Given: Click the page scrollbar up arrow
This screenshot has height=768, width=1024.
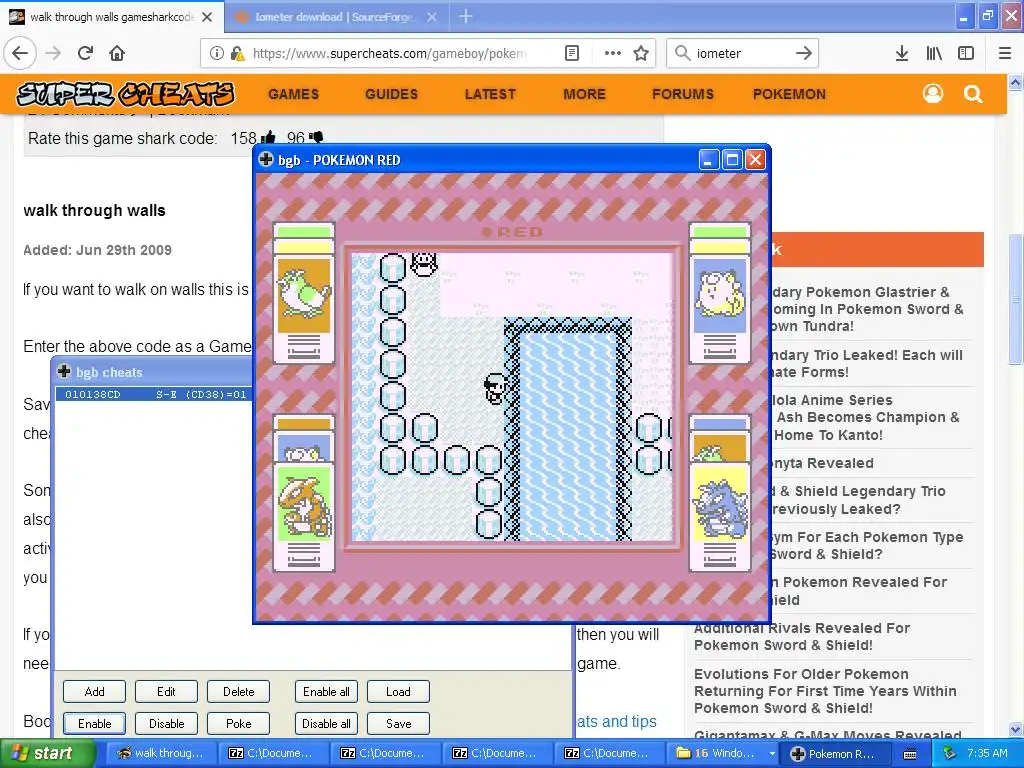Looking at the screenshot, I should (x=1016, y=82).
